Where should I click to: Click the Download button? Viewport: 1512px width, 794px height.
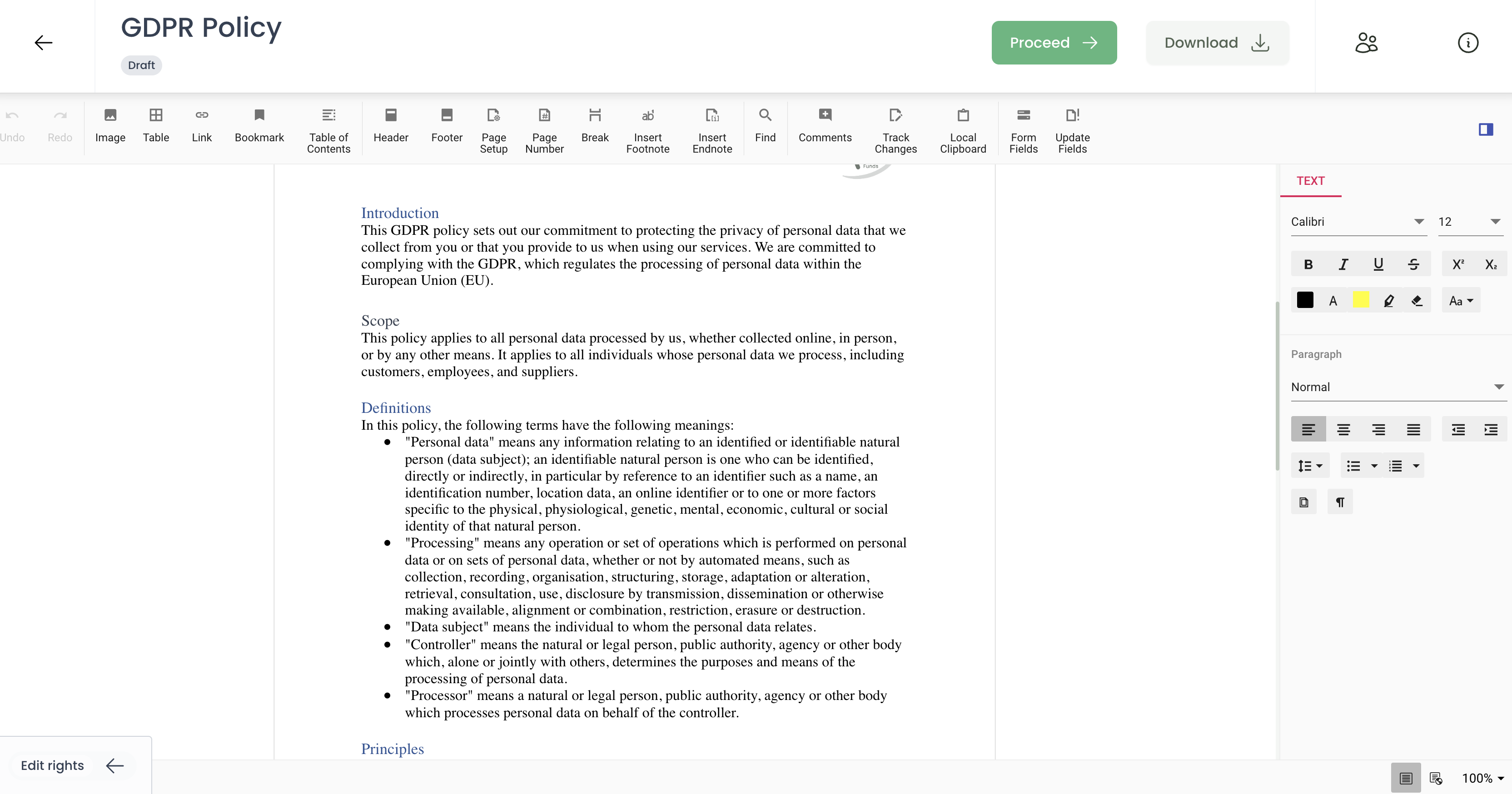point(1217,43)
